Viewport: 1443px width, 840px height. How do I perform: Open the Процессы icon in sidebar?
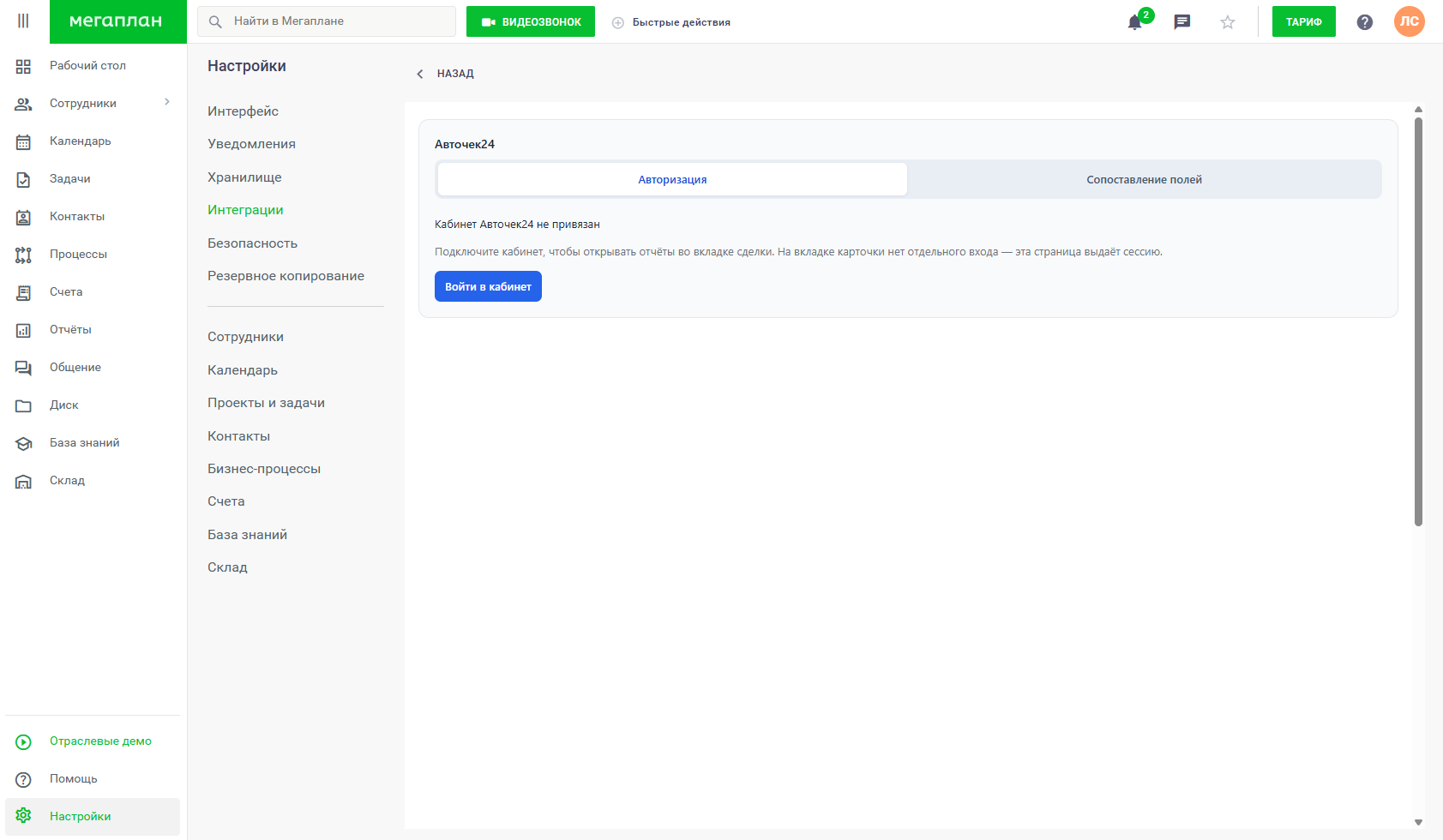click(x=23, y=255)
